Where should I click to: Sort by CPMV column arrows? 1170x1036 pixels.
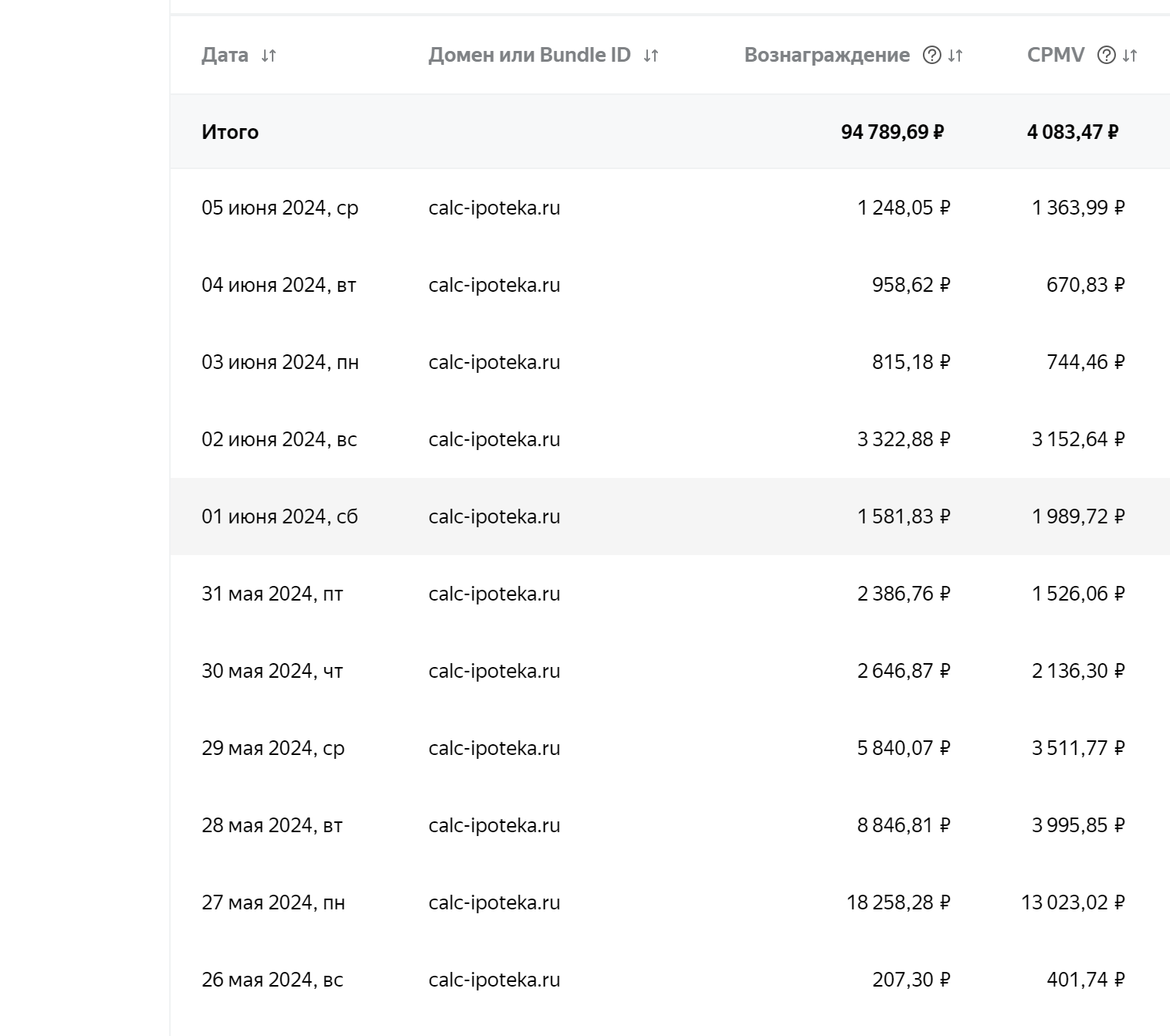pyautogui.click(x=1130, y=56)
